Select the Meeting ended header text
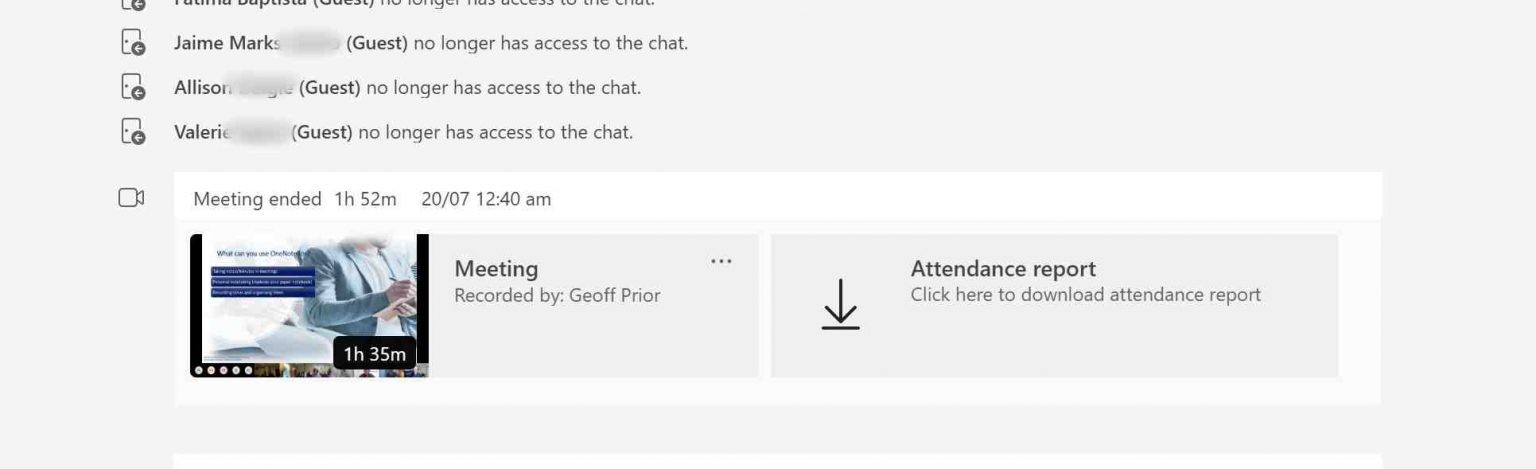Viewport: 1536px width, 469px height. coord(258,199)
